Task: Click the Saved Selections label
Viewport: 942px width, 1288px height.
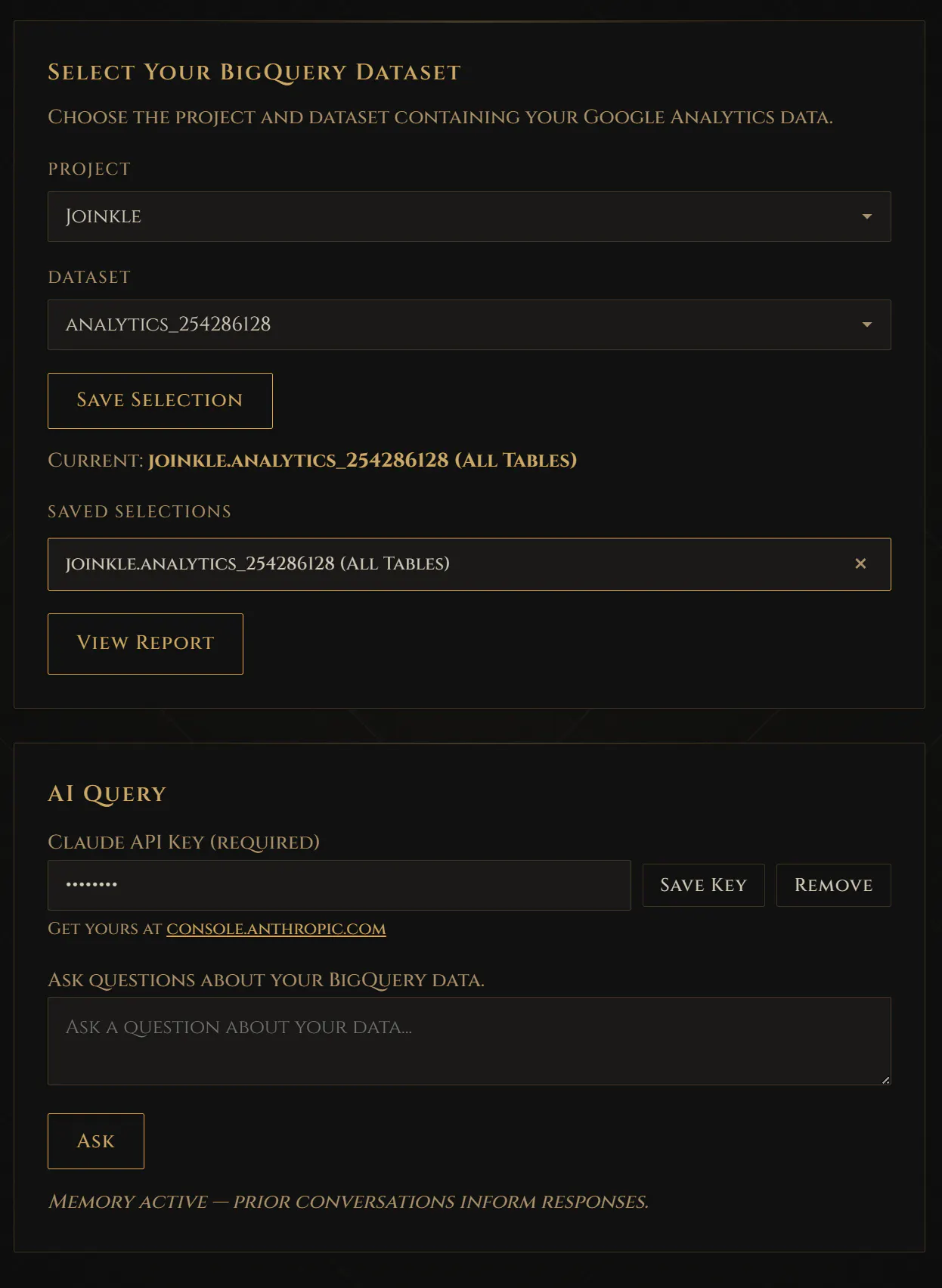Action: 139,512
